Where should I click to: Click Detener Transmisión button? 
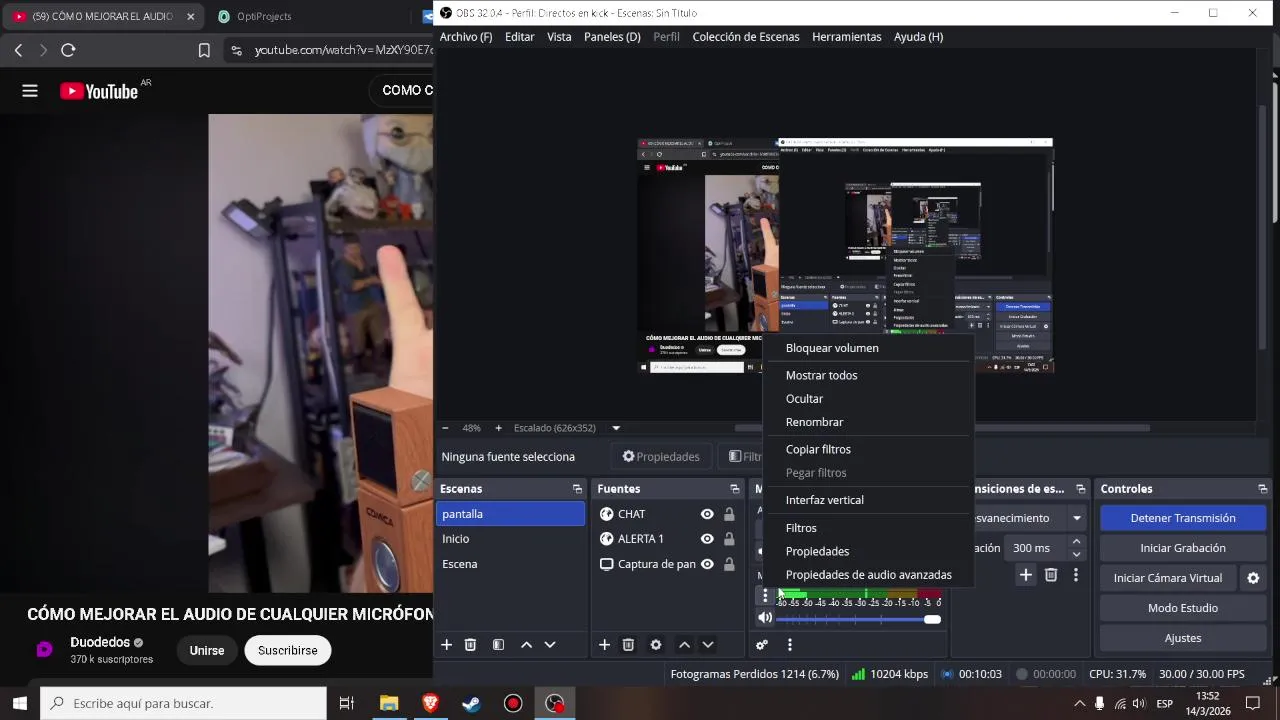[1183, 518]
